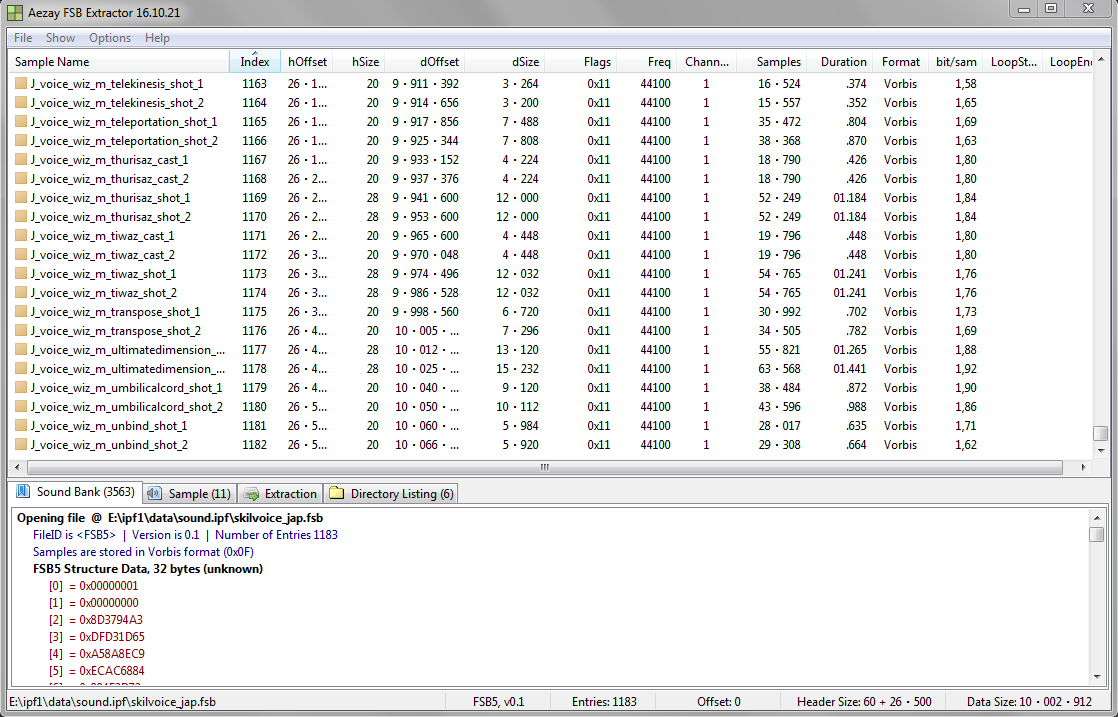Click the Directory Listing folder icon
This screenshot has height=717, width=1118.
[x=337, y=493]
